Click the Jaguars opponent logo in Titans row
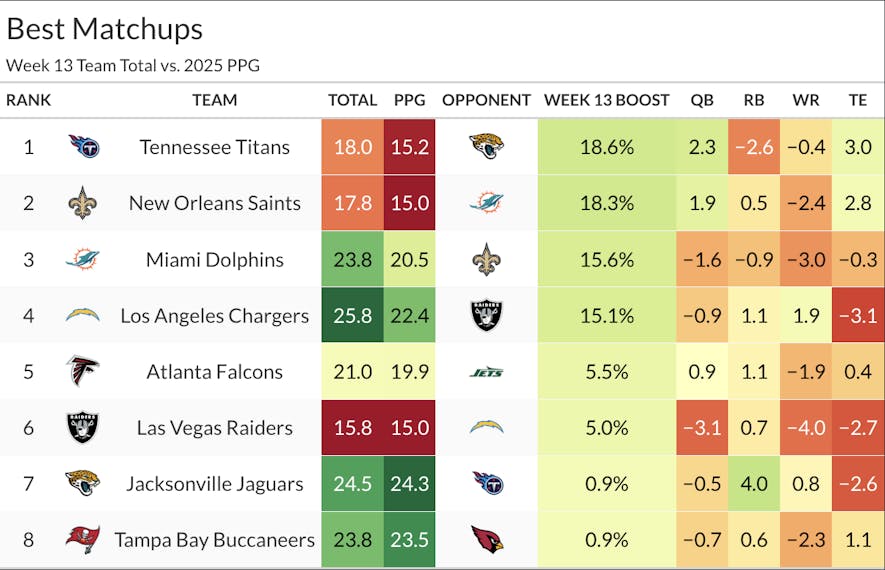 (x=486, y=147)
